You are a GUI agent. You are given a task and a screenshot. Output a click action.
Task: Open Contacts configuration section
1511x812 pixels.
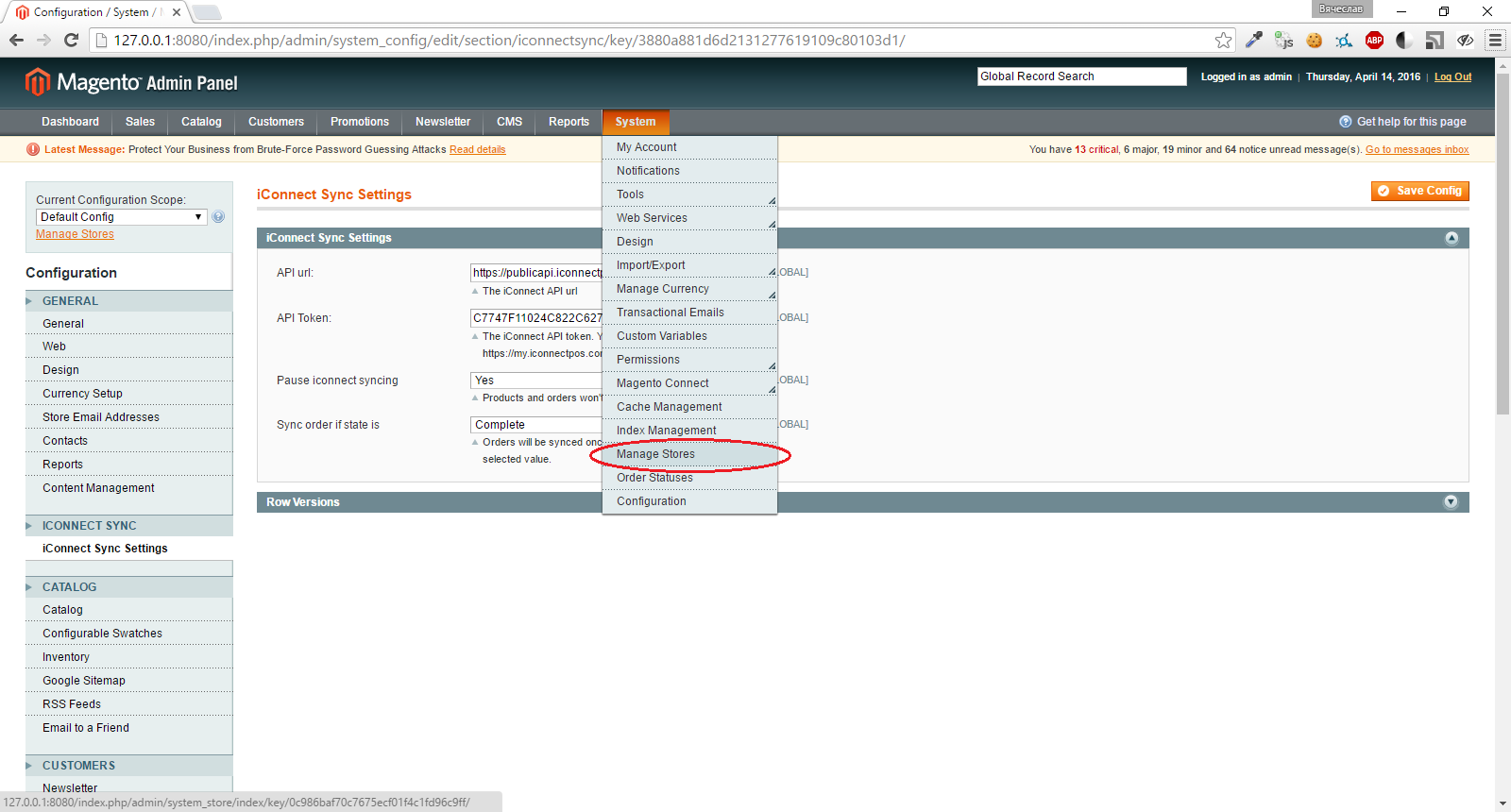coord(128,441)
